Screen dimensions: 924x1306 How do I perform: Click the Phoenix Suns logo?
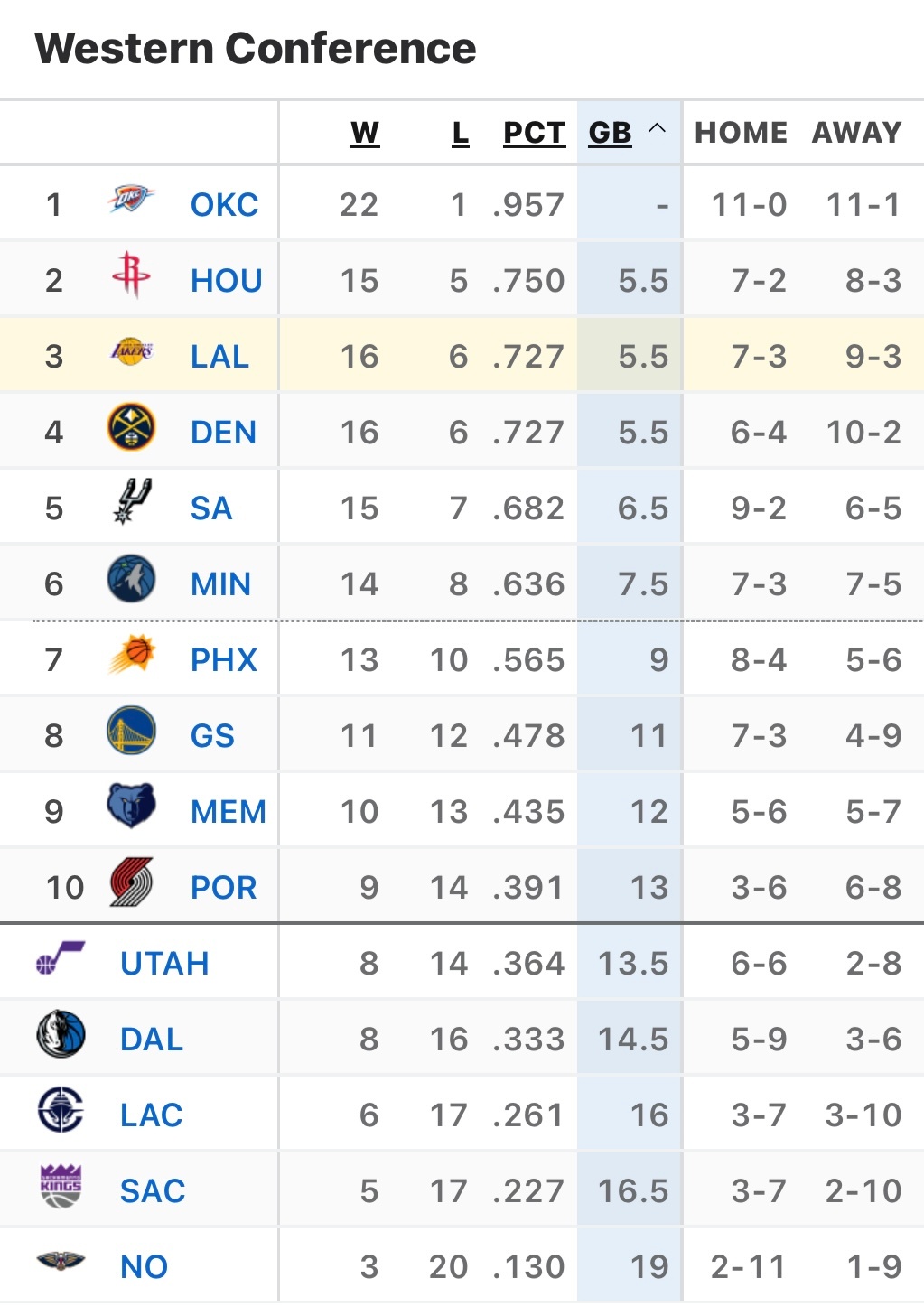131,655
